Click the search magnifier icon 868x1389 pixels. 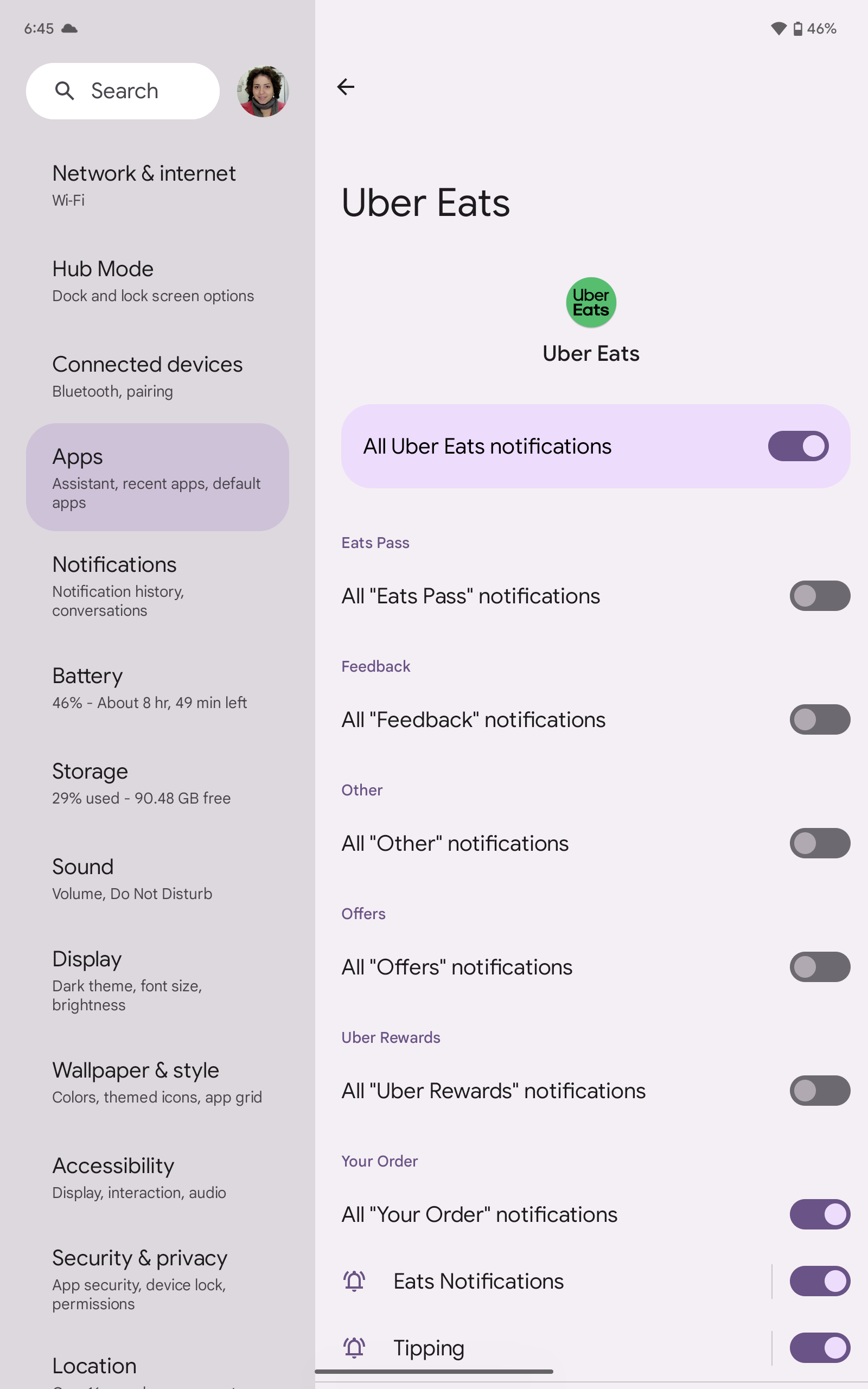click(x=65, y=91)
